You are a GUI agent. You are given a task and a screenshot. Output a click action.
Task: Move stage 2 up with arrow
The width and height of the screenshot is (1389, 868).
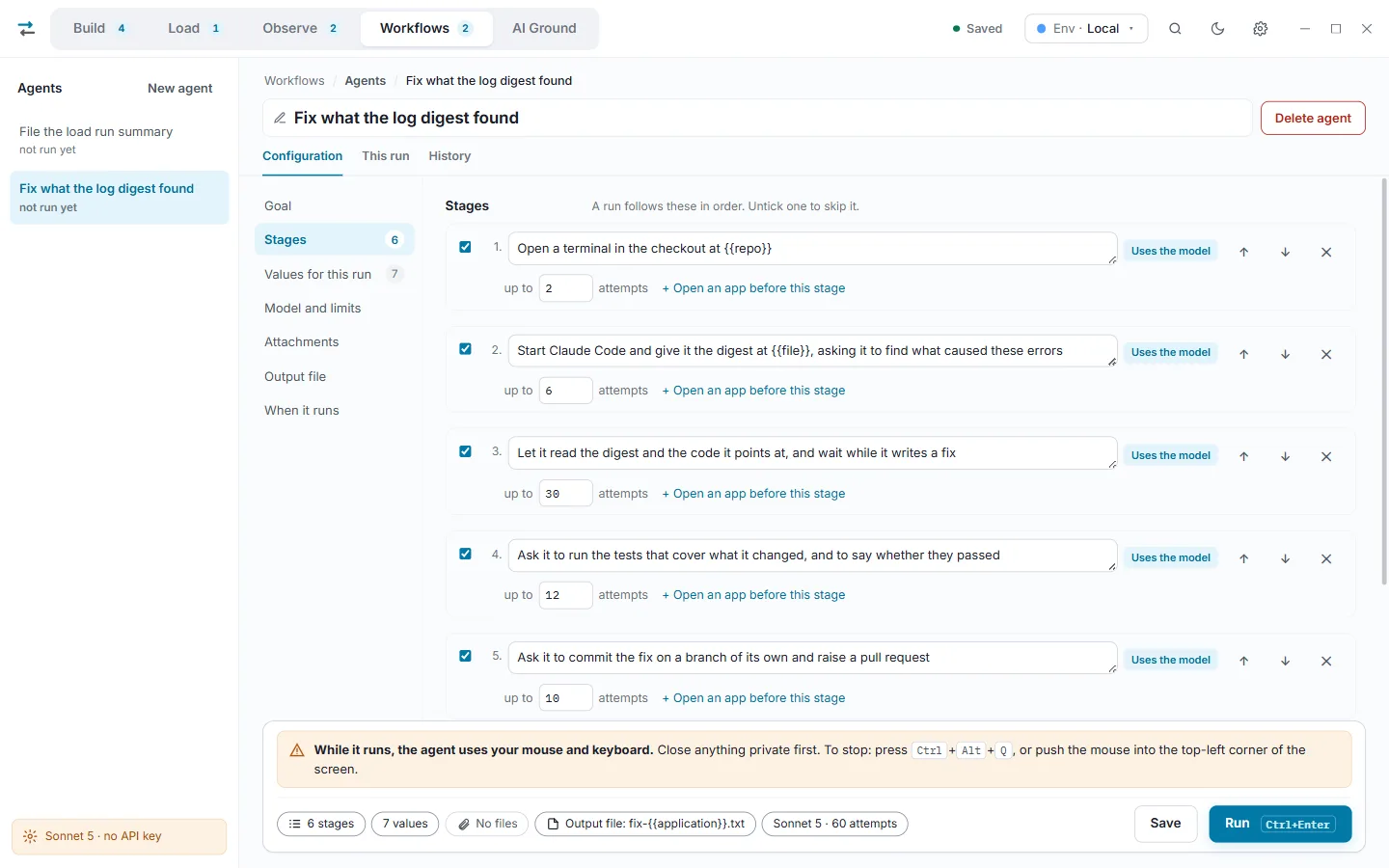tap(1243, 354)
